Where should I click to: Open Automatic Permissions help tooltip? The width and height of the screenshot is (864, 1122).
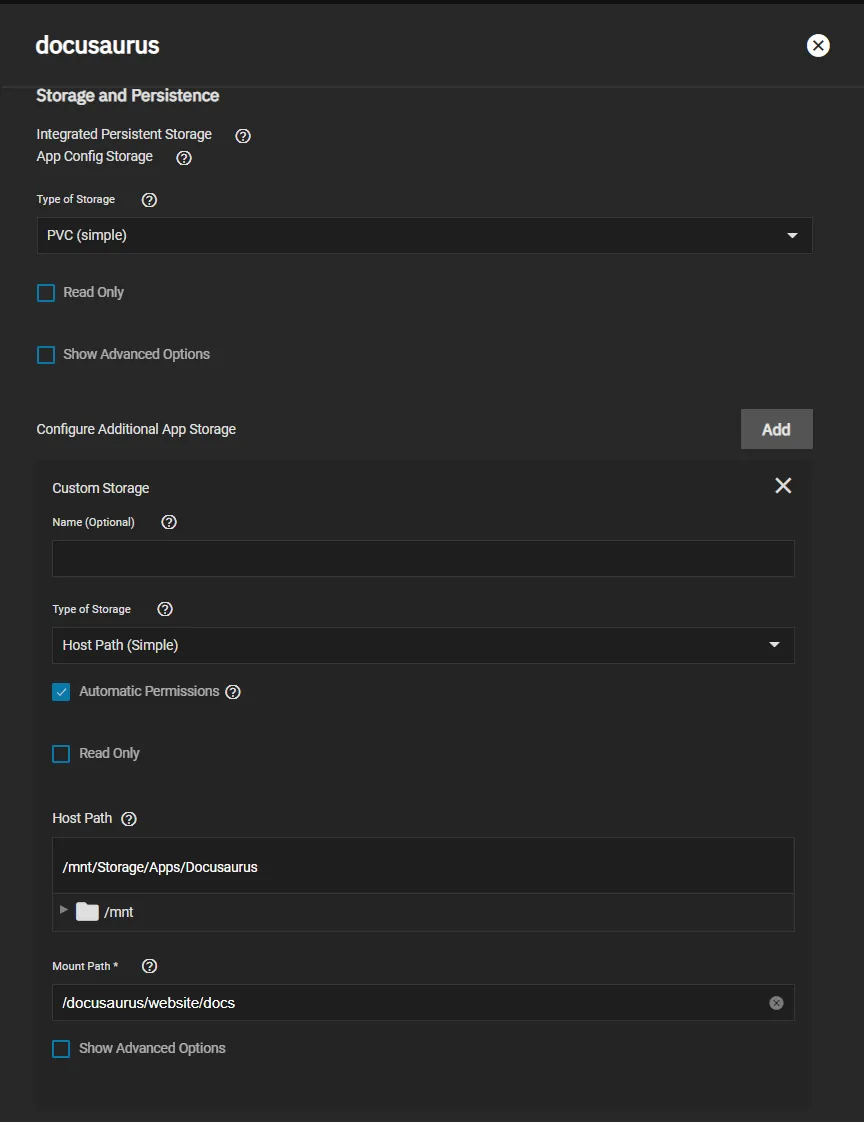tap(233, 692)
